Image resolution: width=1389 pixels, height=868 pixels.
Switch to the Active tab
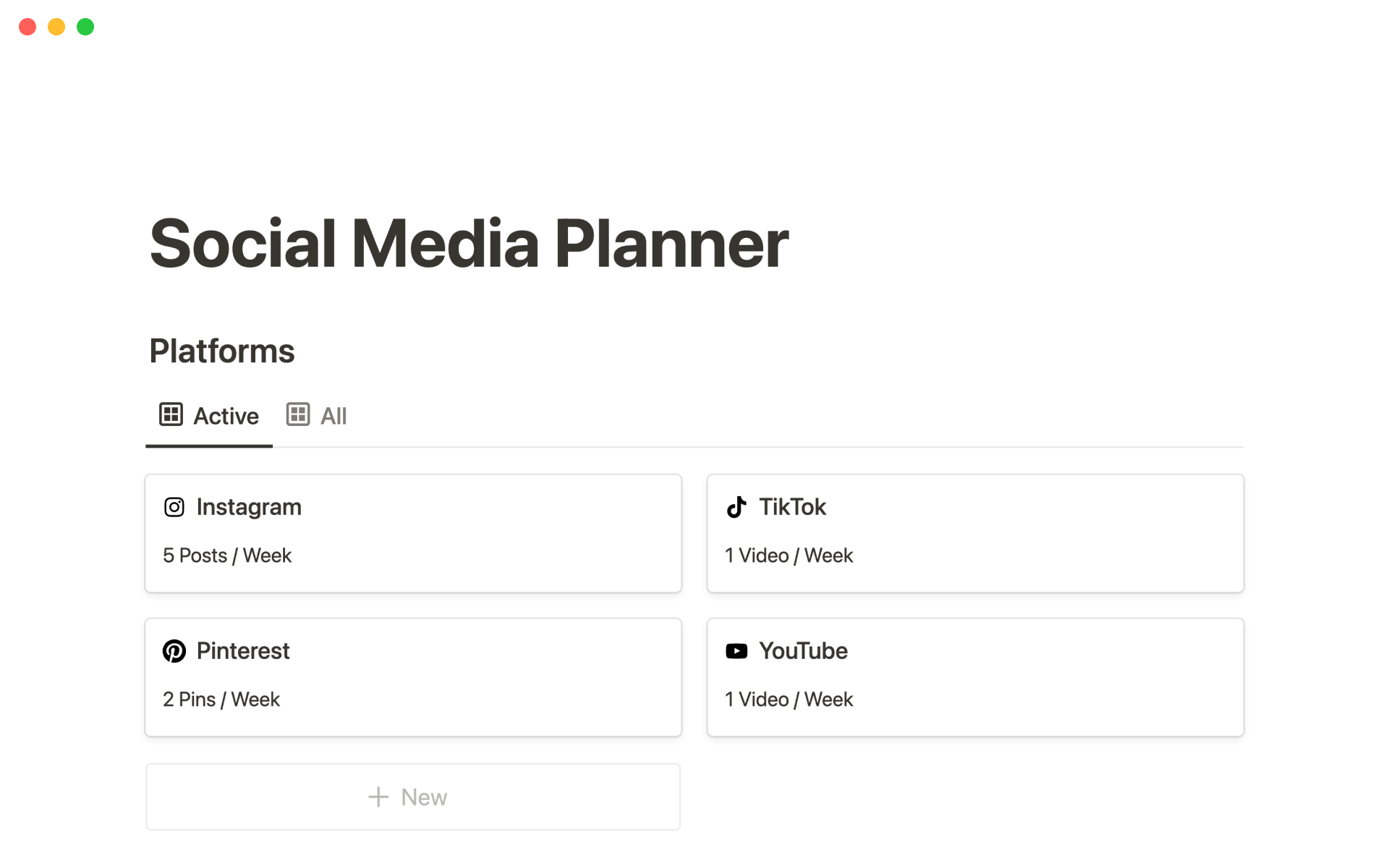(x=225, y=416)
